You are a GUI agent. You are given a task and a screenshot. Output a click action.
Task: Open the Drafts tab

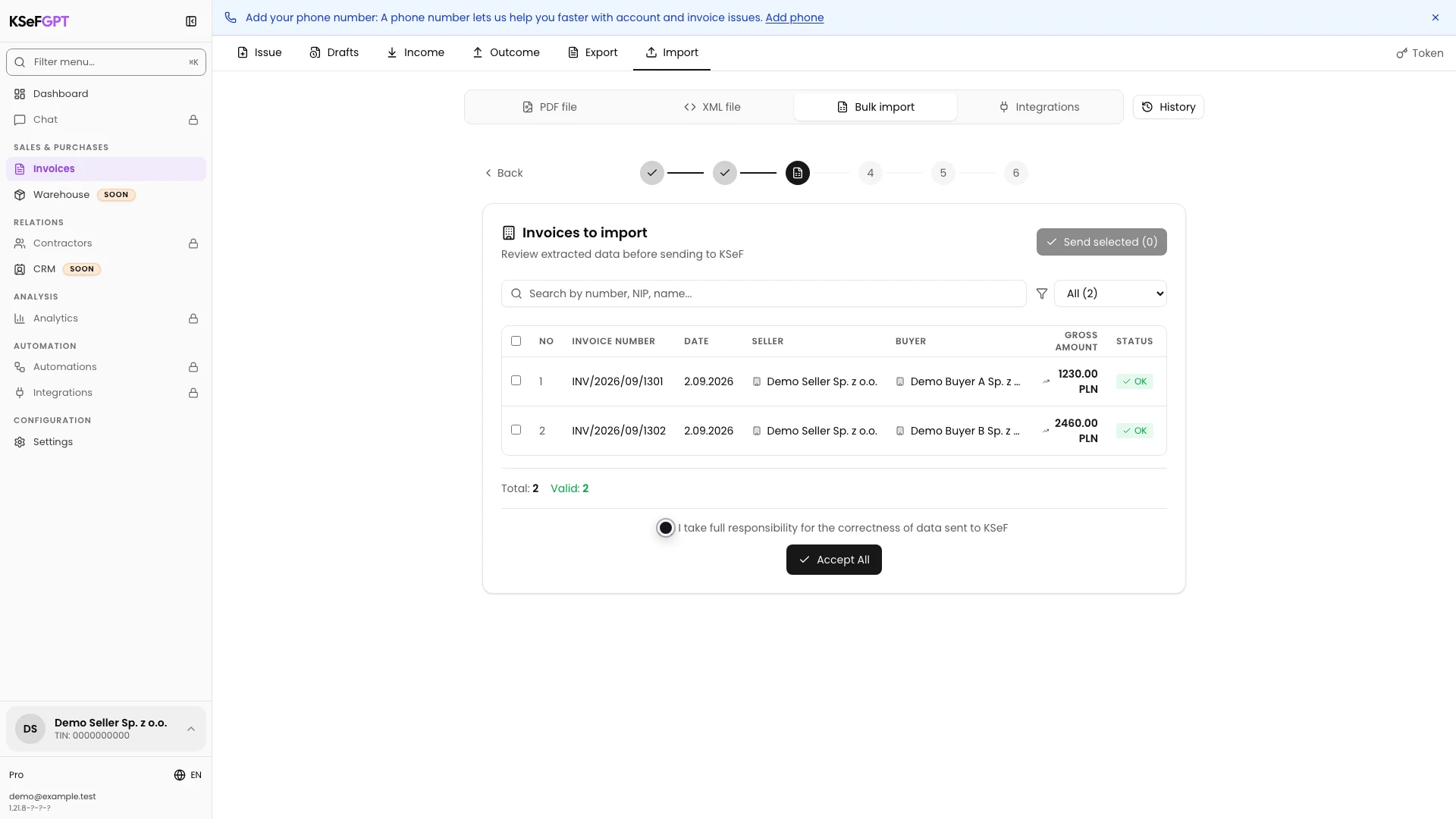[x=334, y=52]
